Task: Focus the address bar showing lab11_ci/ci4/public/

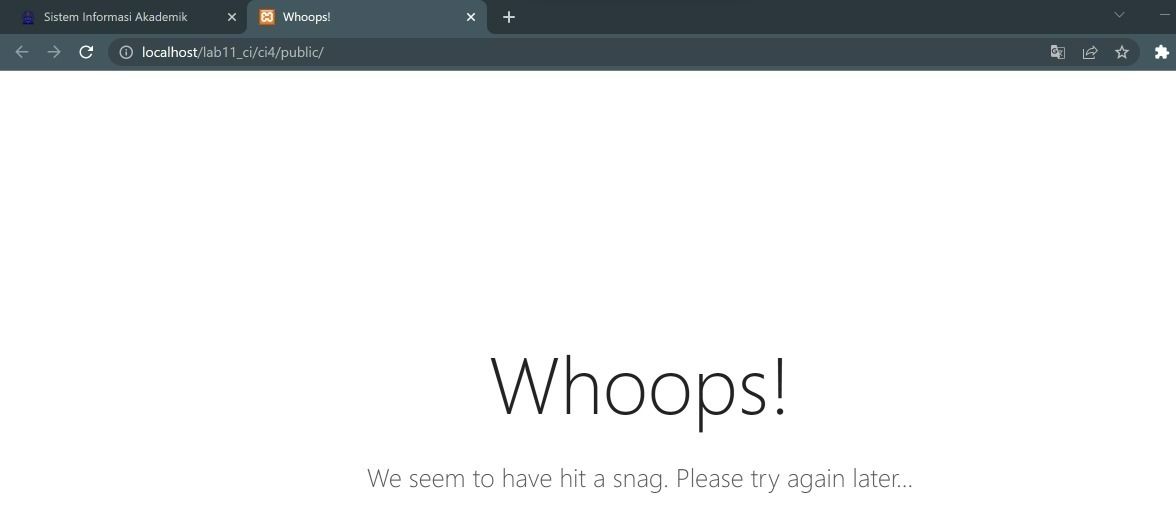Action: point(585,52)
